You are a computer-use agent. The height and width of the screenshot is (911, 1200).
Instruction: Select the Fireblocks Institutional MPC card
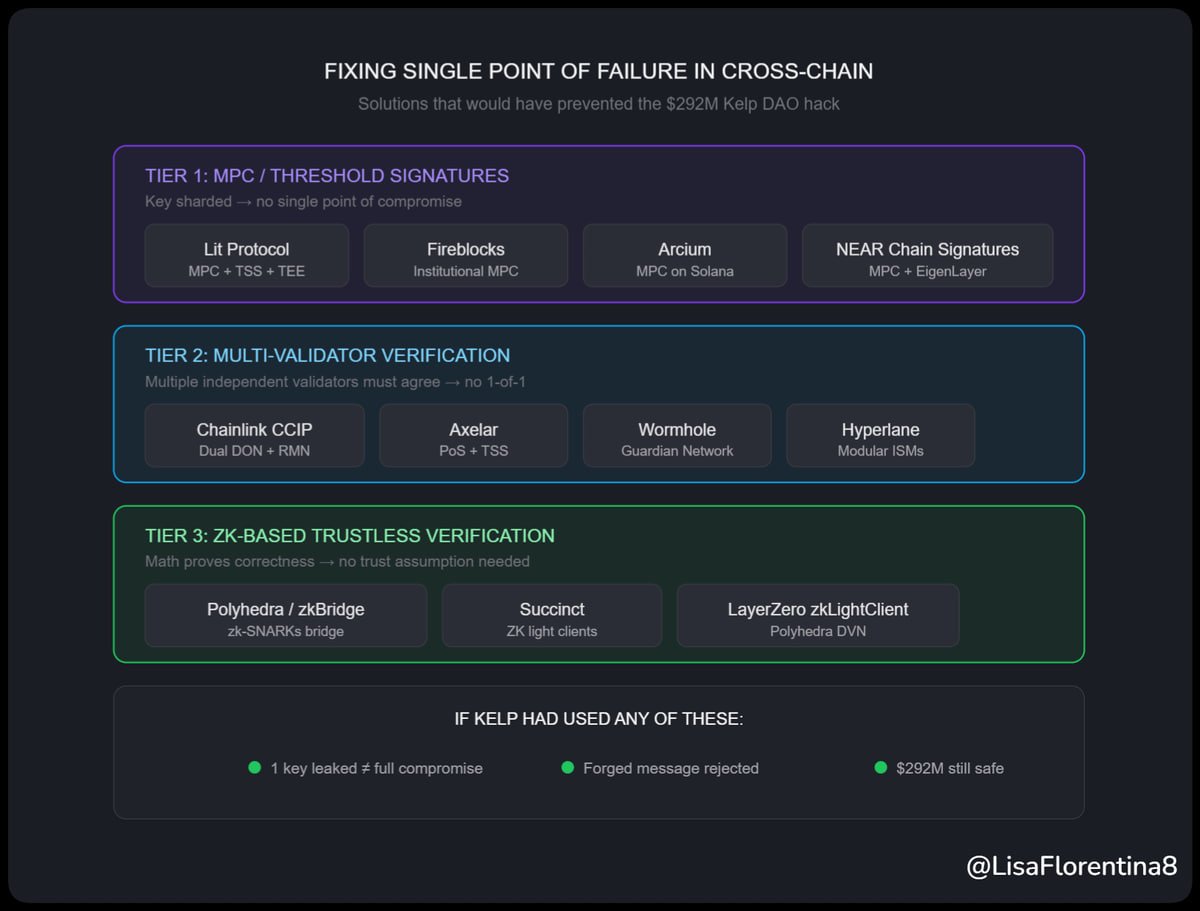[x=466, y=256]
